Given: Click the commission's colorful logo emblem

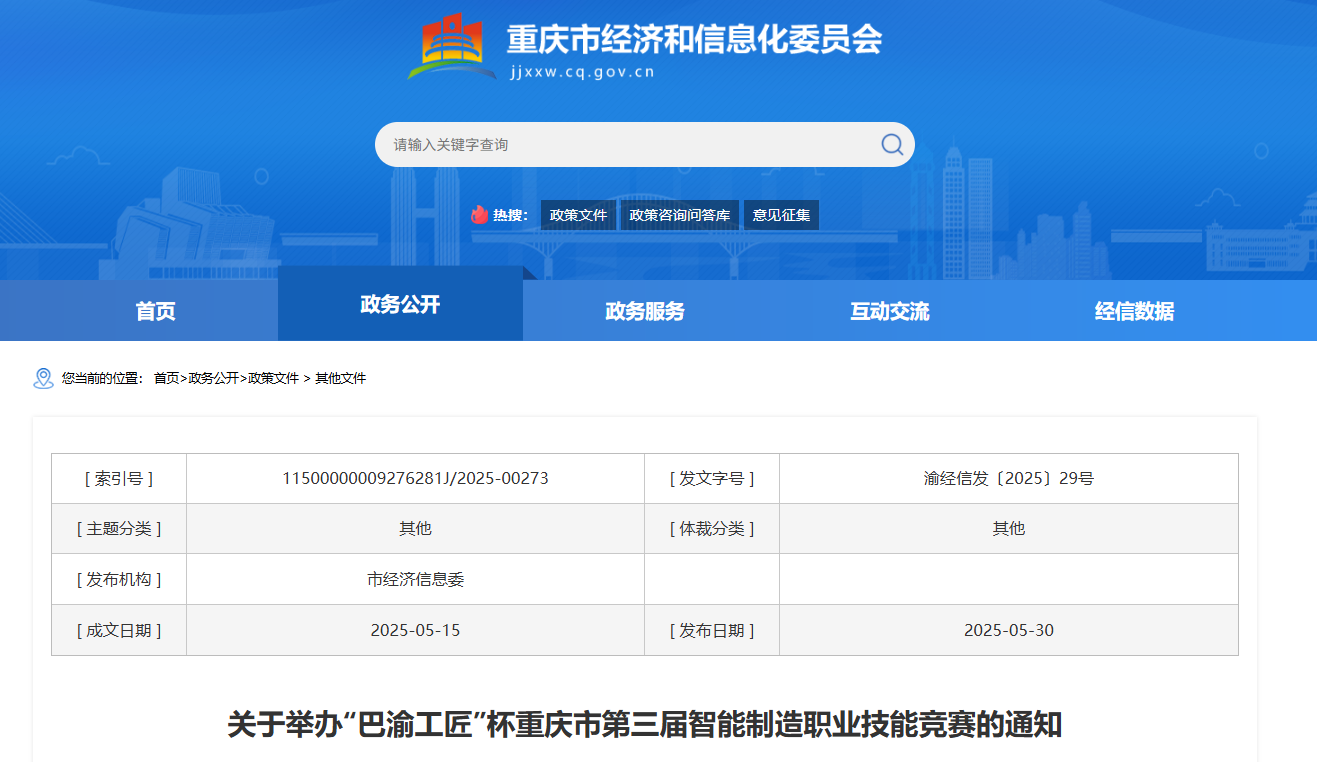Looking at the screenshot, I should pos(451,47).
